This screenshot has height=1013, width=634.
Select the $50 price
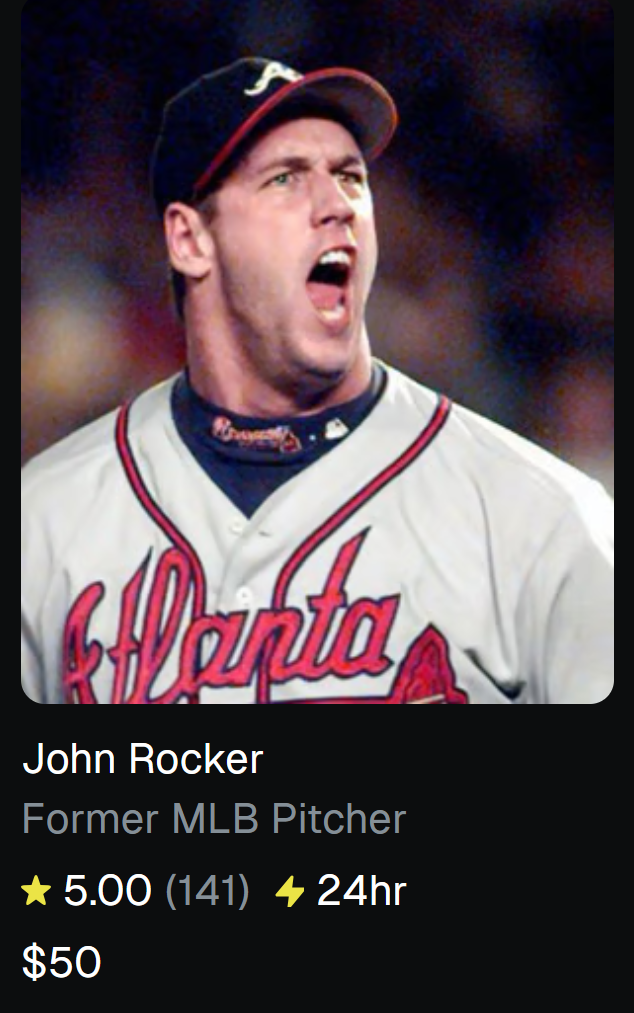pos(61,962)
